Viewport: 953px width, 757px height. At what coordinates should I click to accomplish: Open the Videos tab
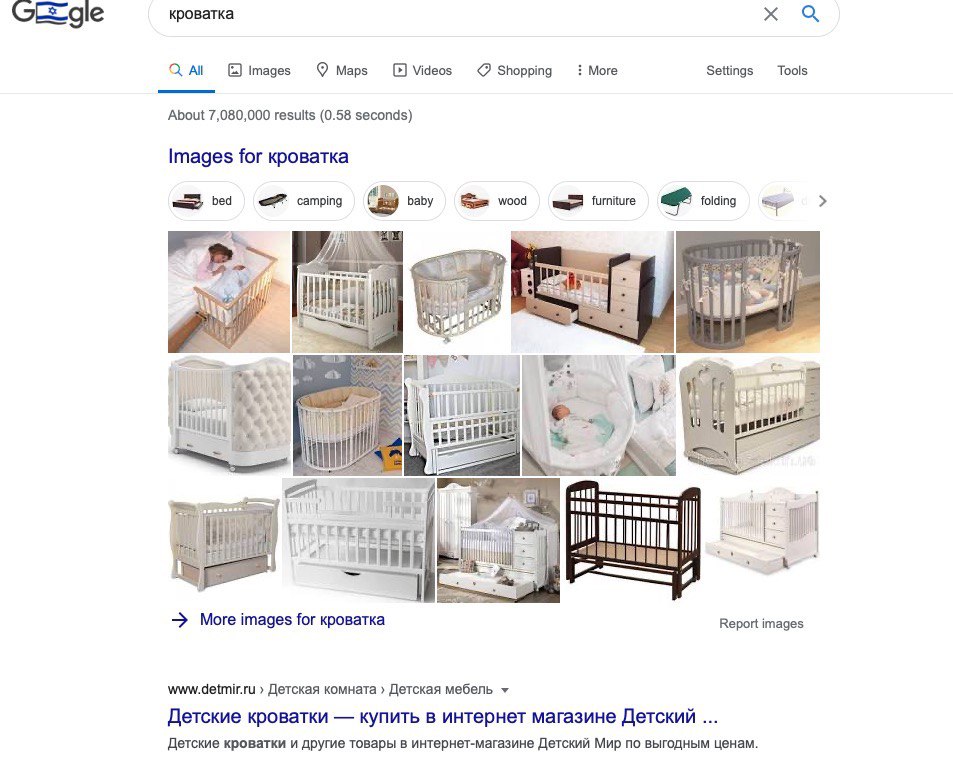pyautogui.click(x=422, y=70)
